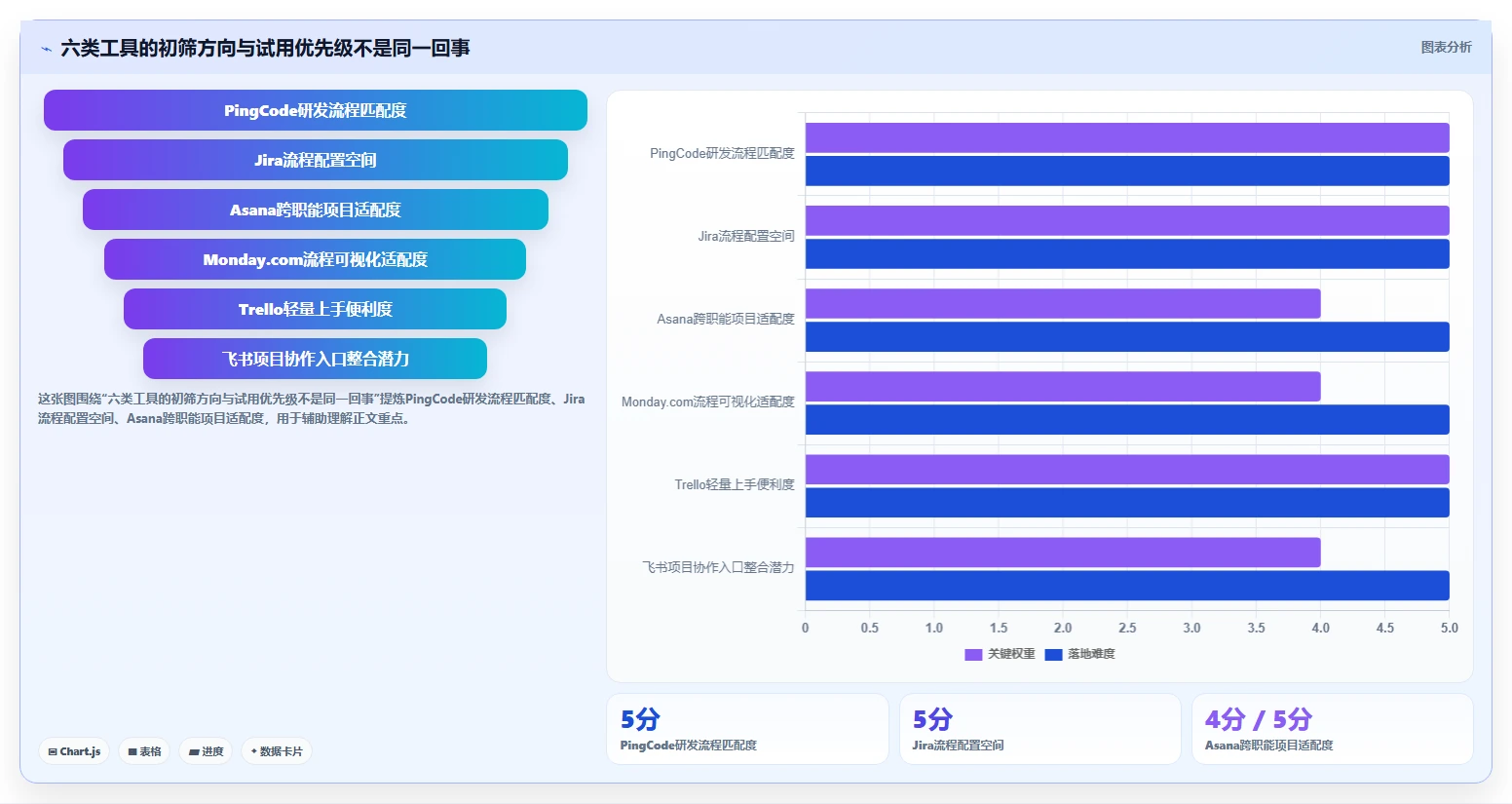Click the 0.5 x-axis tick label

click(870, 628)
